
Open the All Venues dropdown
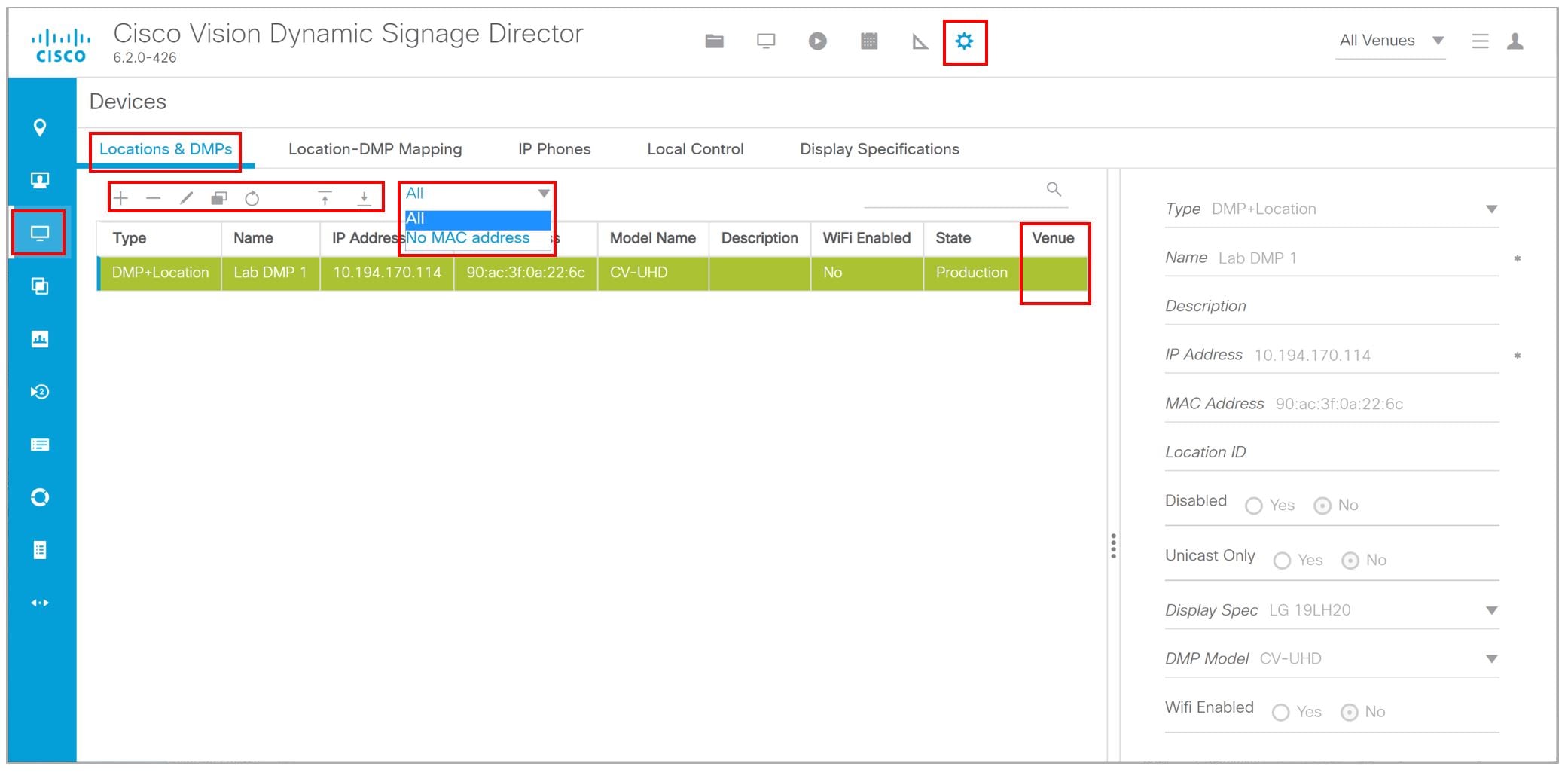tap(1390, 41)
